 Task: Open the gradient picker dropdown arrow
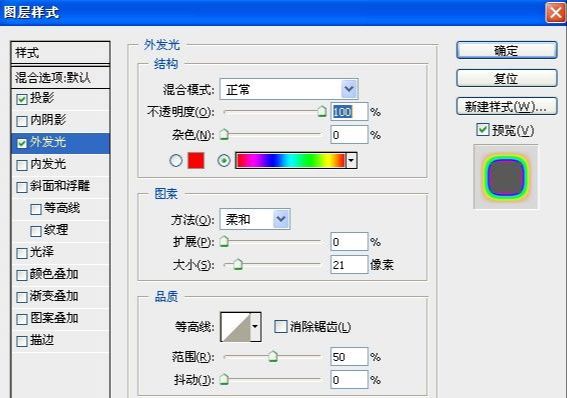[351, 160]
